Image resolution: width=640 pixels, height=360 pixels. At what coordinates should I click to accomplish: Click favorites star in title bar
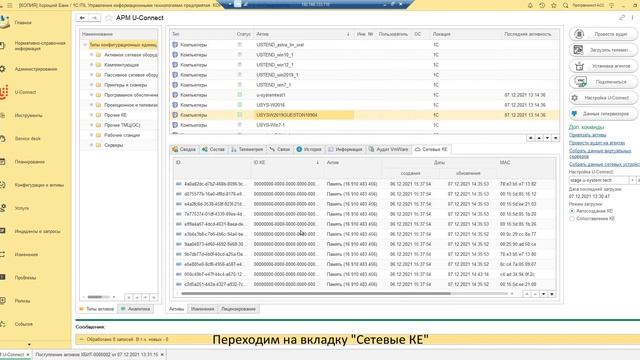pyautogui.click(x=554, y=5)
